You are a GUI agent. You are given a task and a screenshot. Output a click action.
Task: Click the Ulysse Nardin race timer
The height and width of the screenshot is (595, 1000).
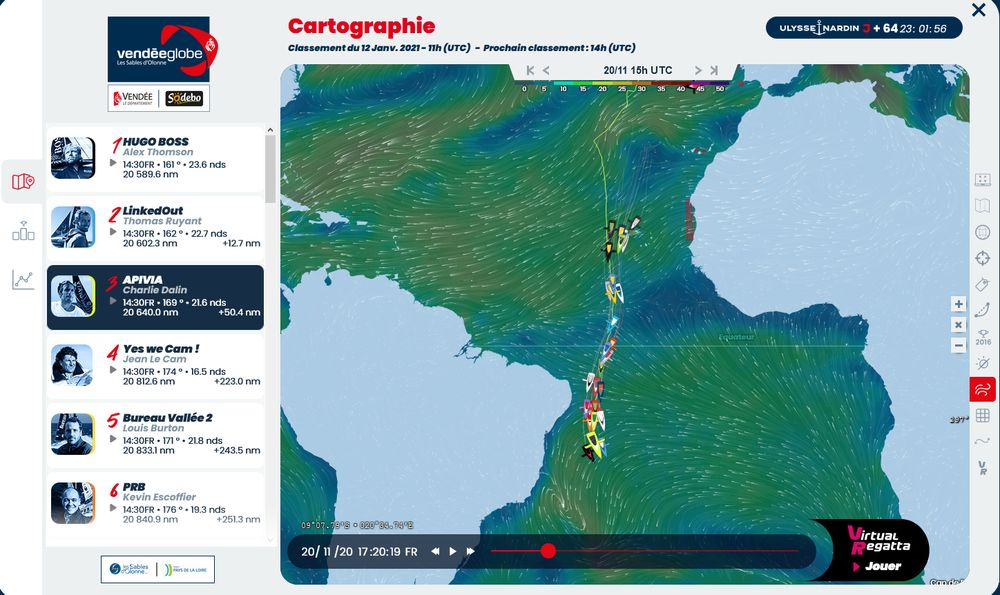(x=864, y=28)
